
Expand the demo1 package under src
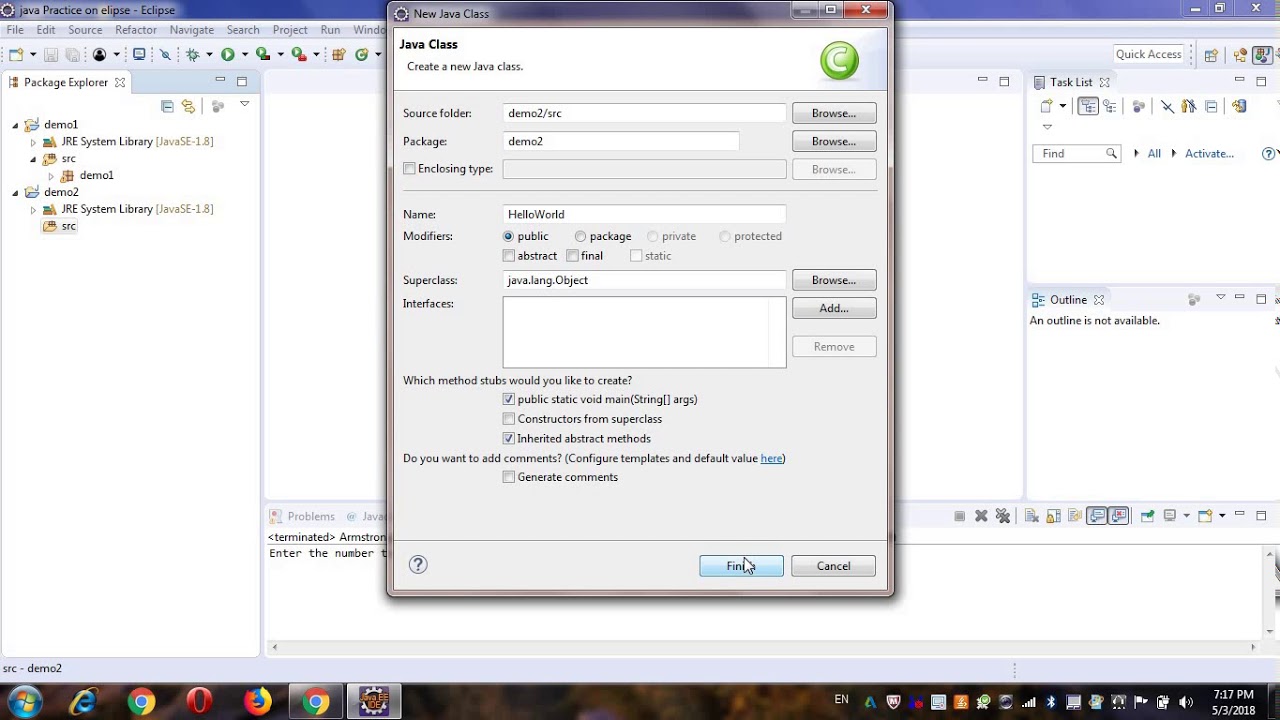coord(51,176)
